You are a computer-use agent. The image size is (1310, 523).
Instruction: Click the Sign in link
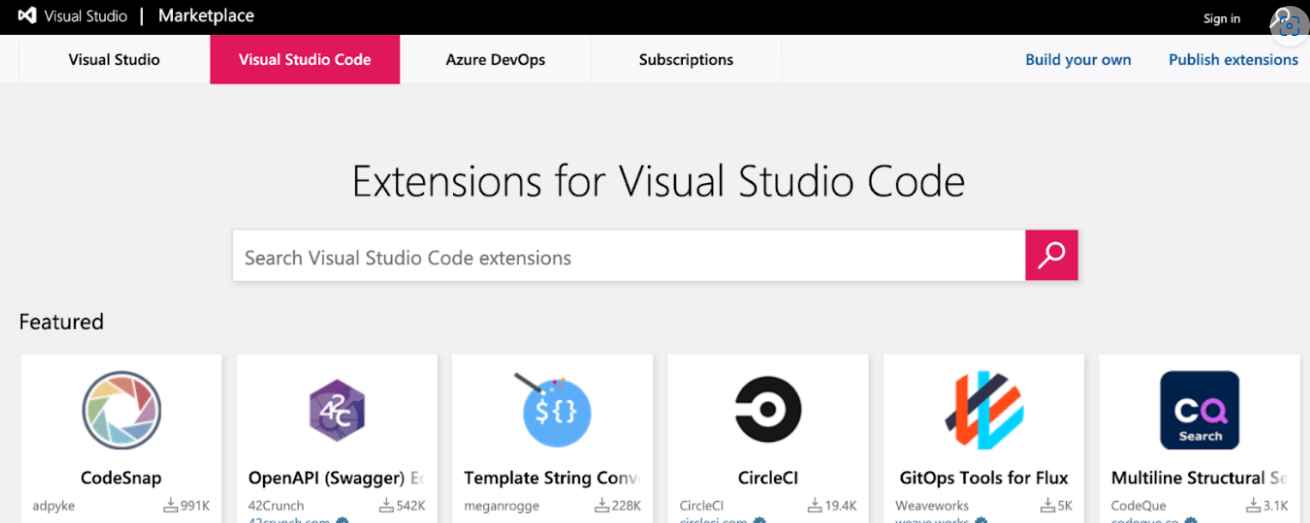[x=1222, y=18]
